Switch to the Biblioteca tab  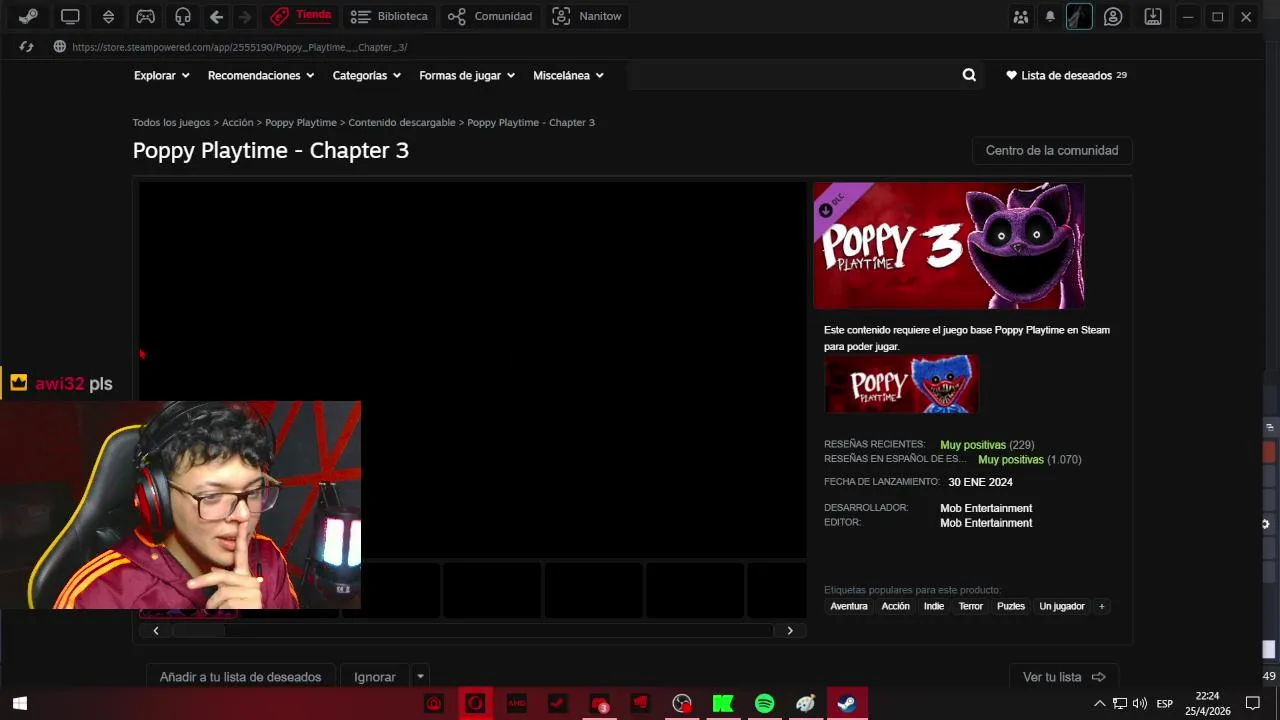390,16
